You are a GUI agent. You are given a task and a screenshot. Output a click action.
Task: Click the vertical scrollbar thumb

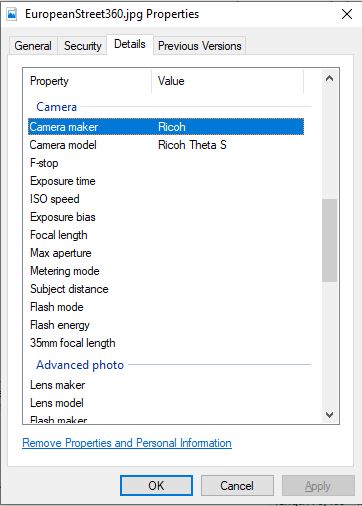click(329, 240)
